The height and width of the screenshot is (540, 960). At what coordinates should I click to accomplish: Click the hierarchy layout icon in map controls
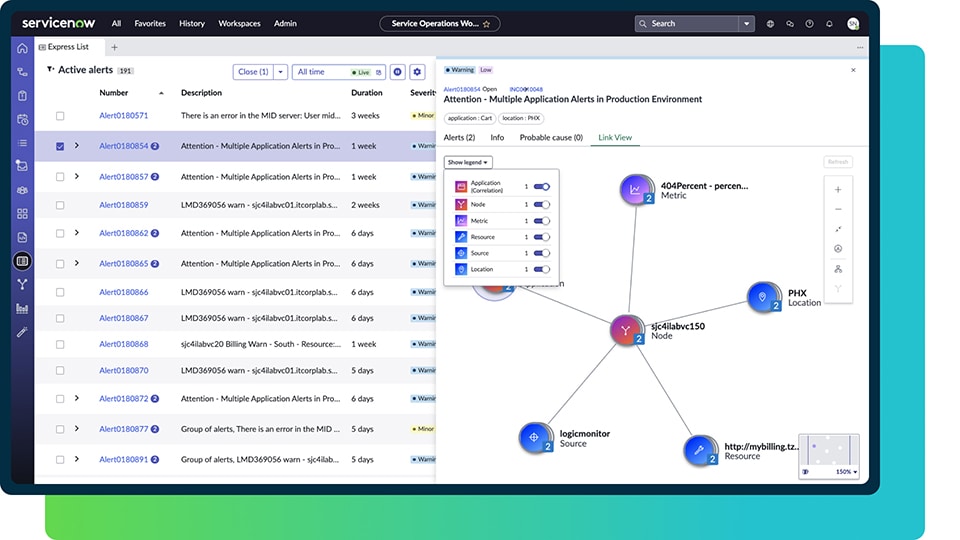pos(838,269)
